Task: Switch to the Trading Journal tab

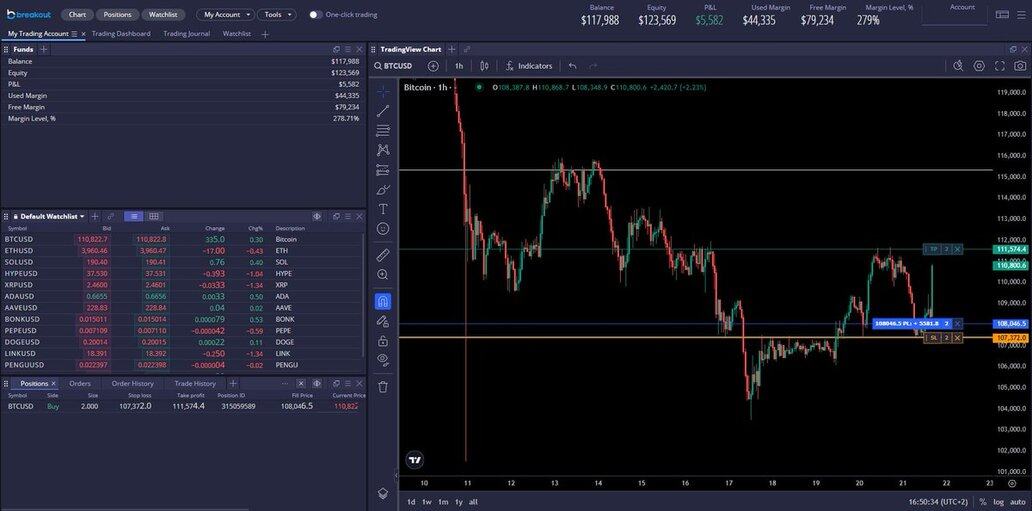Action: (186, 33)
